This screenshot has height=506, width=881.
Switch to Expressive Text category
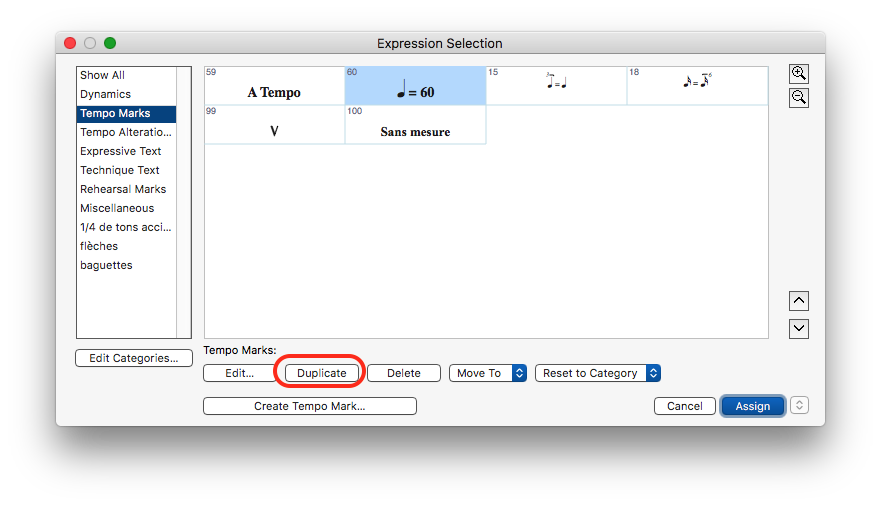tap(120, 151)
